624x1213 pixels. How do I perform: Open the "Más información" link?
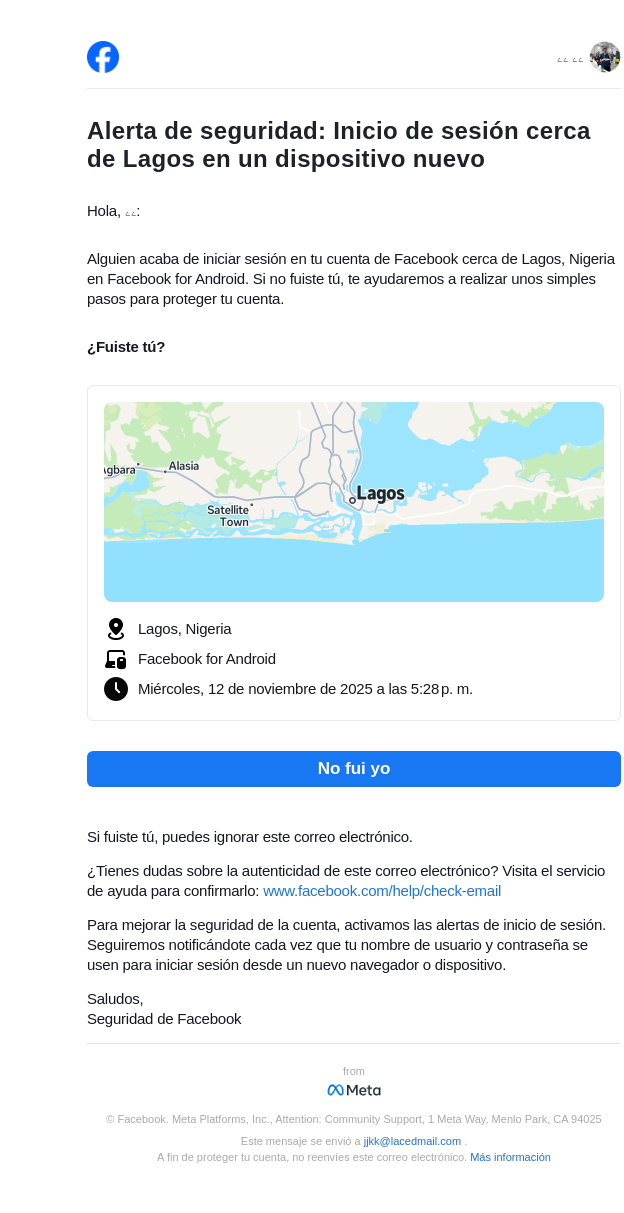(510, 1157)
